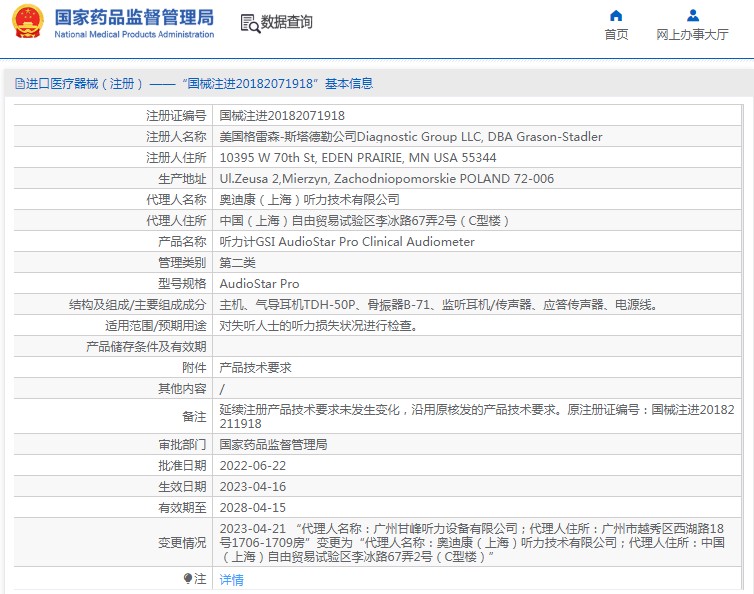Select production address Ul.Zeusa 2,Mierzyn

[x=274, y=178]
